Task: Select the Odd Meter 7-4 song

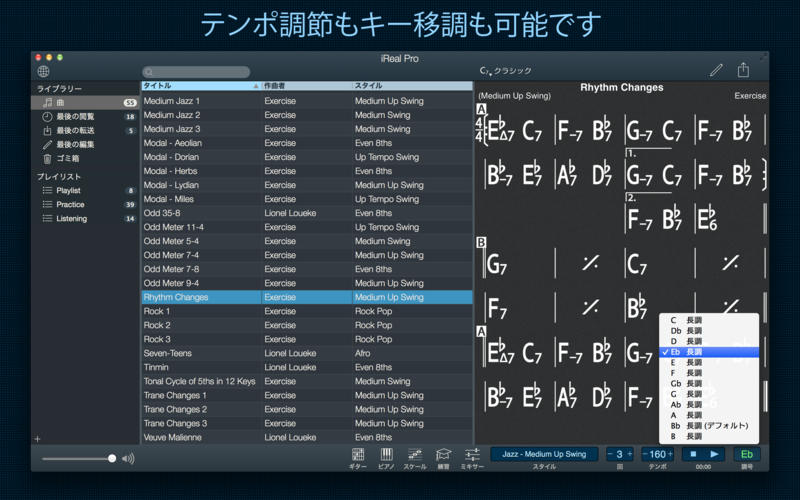Action: click(307, 255)
